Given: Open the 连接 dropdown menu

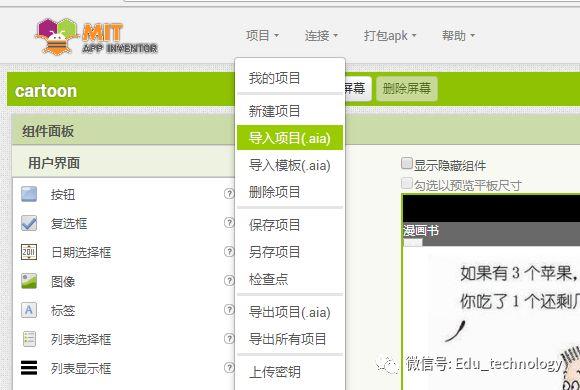Looking at the screenshot, I should coord(321,36).
